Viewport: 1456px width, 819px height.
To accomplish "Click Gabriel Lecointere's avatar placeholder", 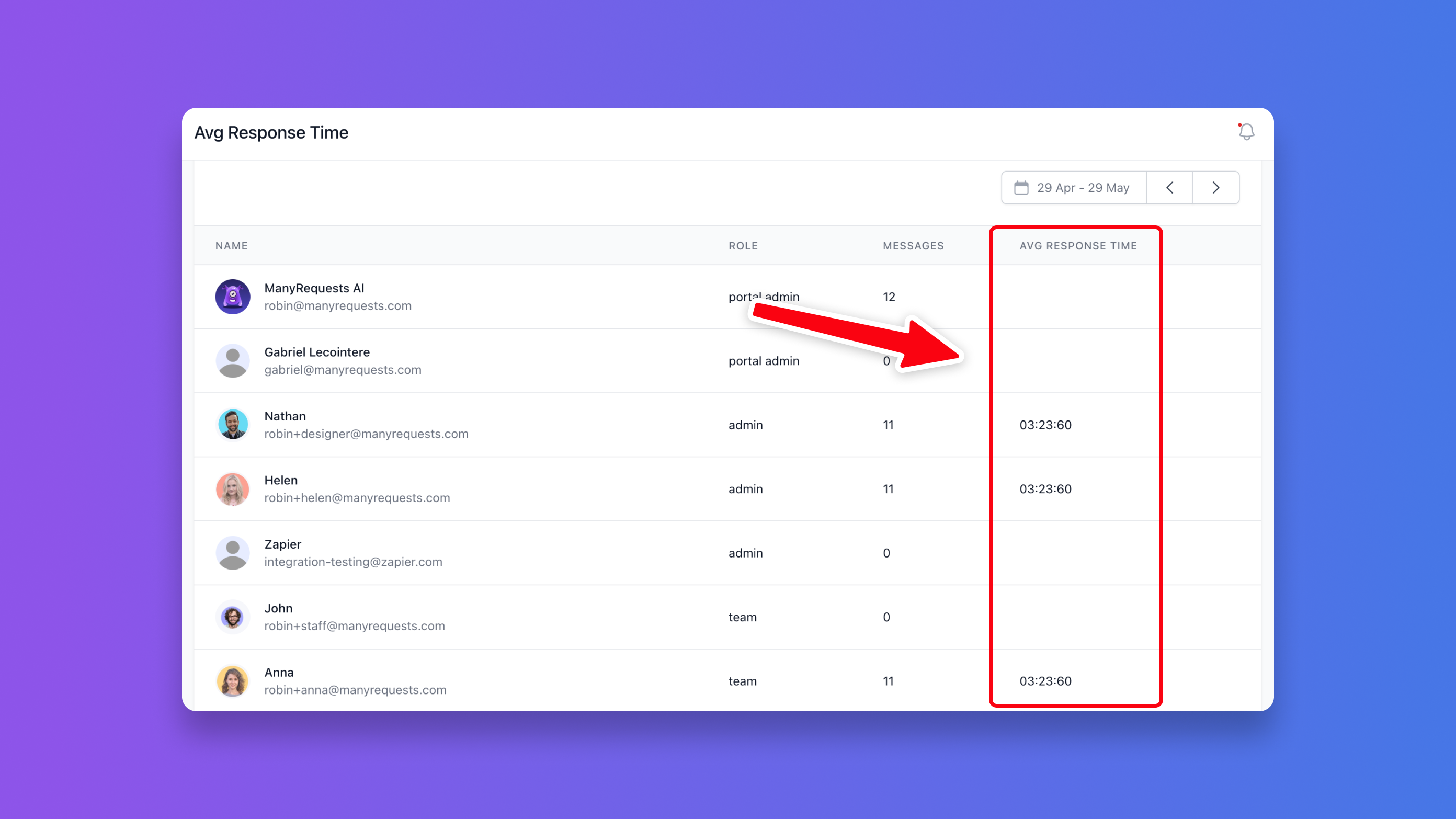I will coord(232,361).
